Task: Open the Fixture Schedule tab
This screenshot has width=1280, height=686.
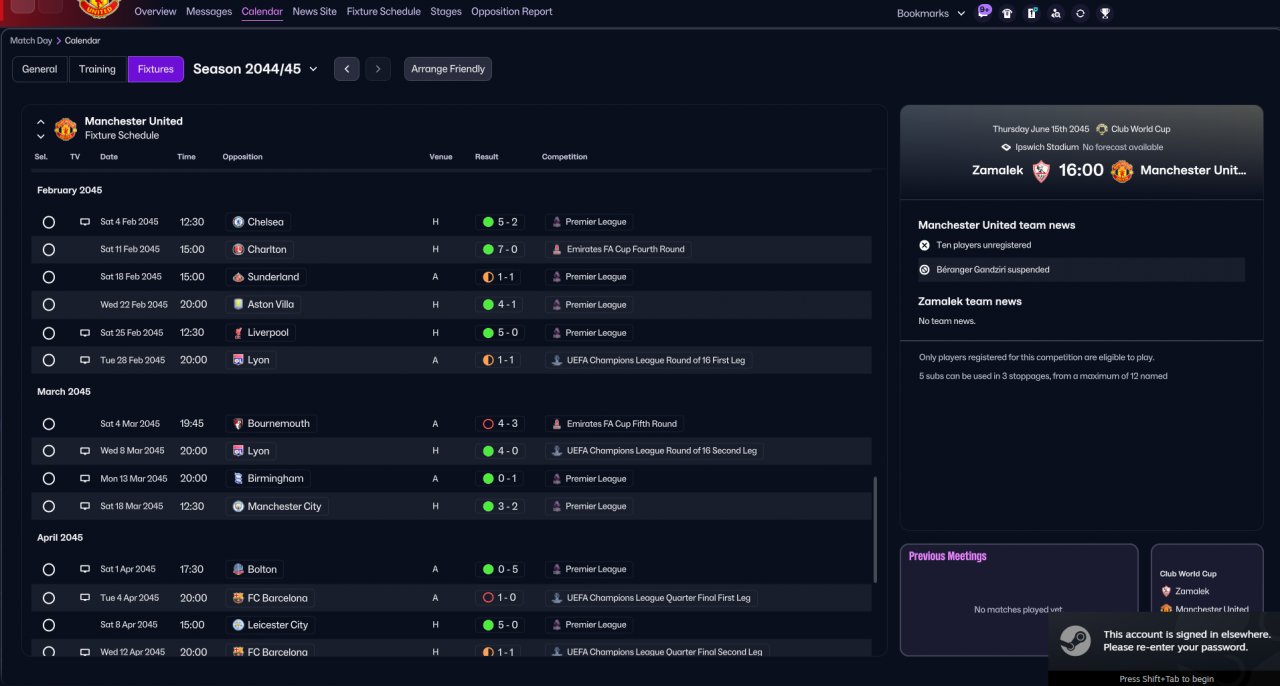Action: coord(384,12)
